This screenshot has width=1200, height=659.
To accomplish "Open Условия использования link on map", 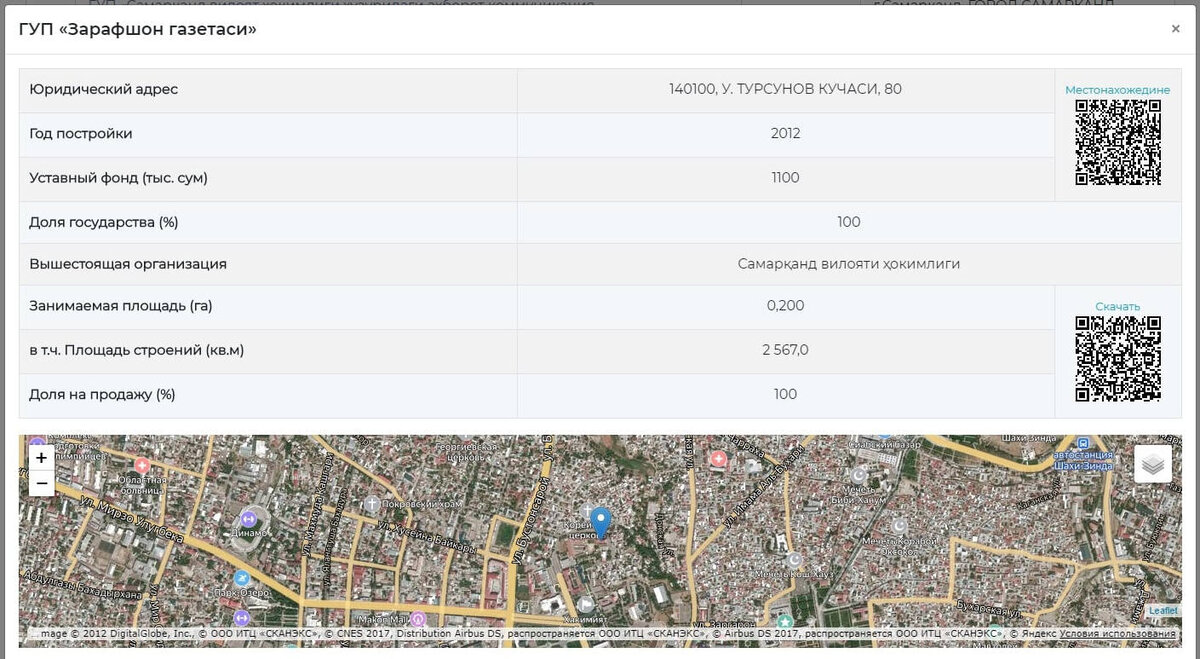I will coord(1118,633).
